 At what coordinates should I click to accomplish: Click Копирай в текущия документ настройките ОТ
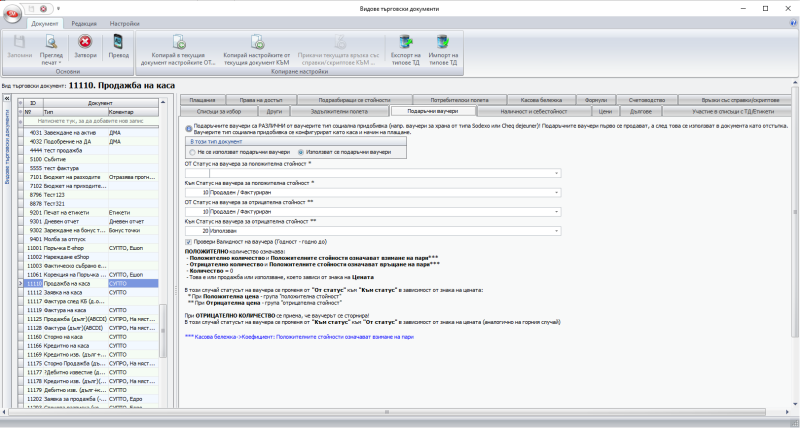pos(179,49)
